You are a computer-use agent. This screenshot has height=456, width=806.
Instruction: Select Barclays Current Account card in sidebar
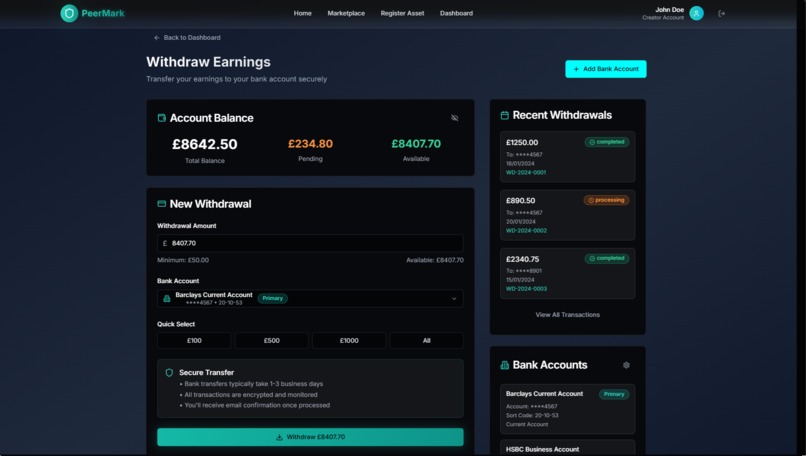tap(567, 409)
